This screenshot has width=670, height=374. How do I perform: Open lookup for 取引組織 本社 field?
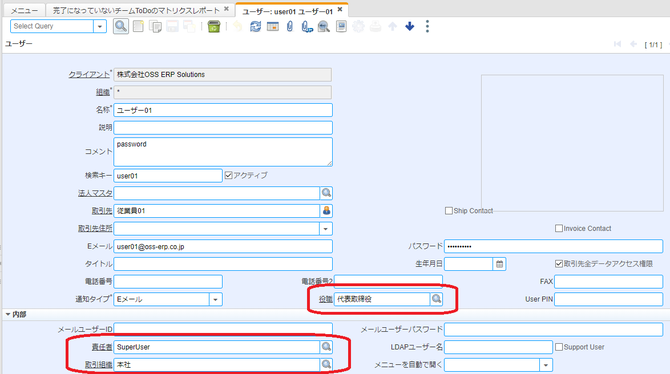[326, 365]
